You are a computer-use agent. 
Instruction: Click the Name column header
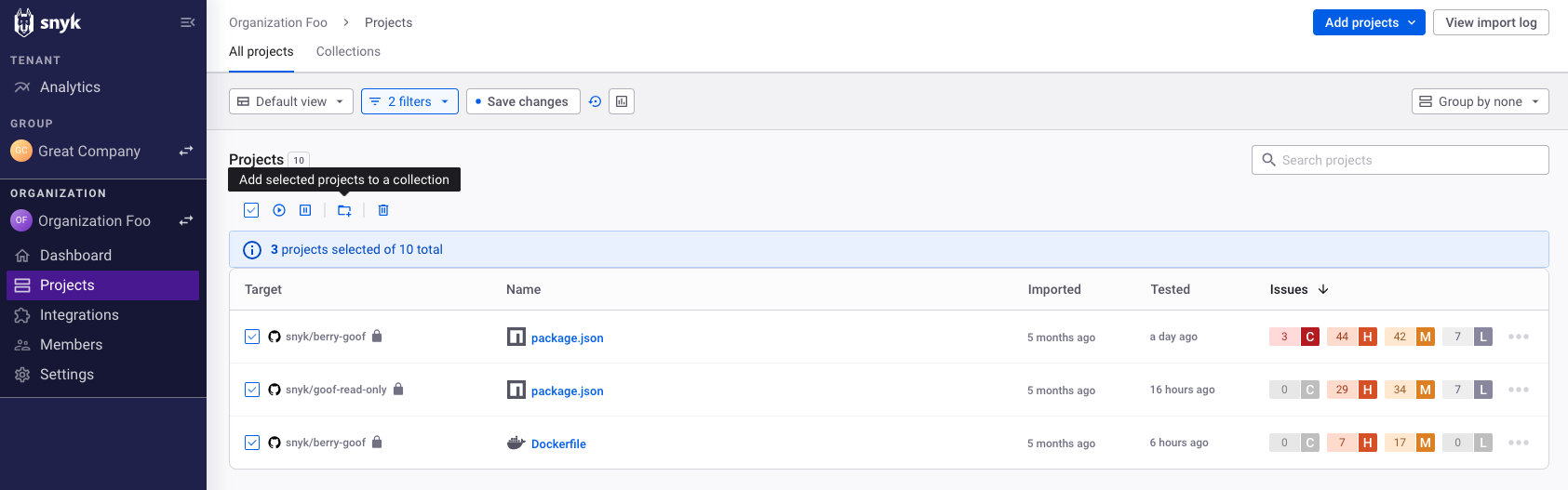(x=523, y=289)
